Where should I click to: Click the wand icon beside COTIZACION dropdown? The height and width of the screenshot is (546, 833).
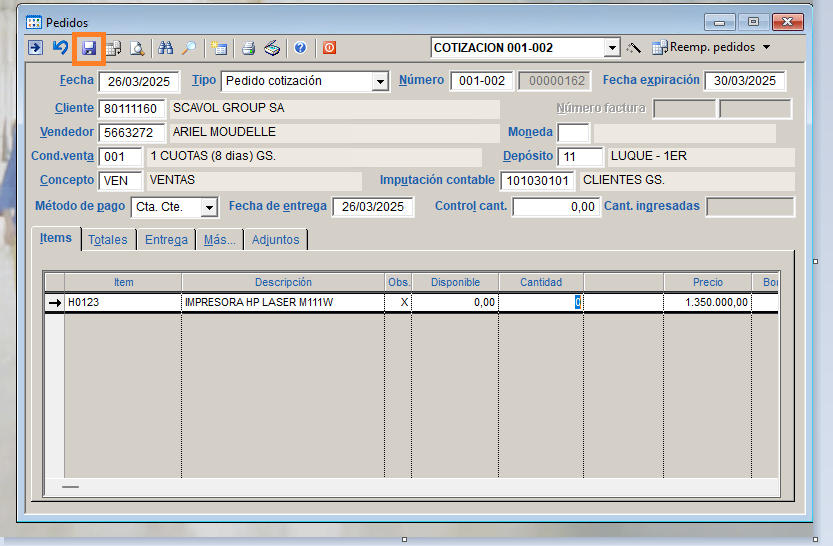point(633,48)
